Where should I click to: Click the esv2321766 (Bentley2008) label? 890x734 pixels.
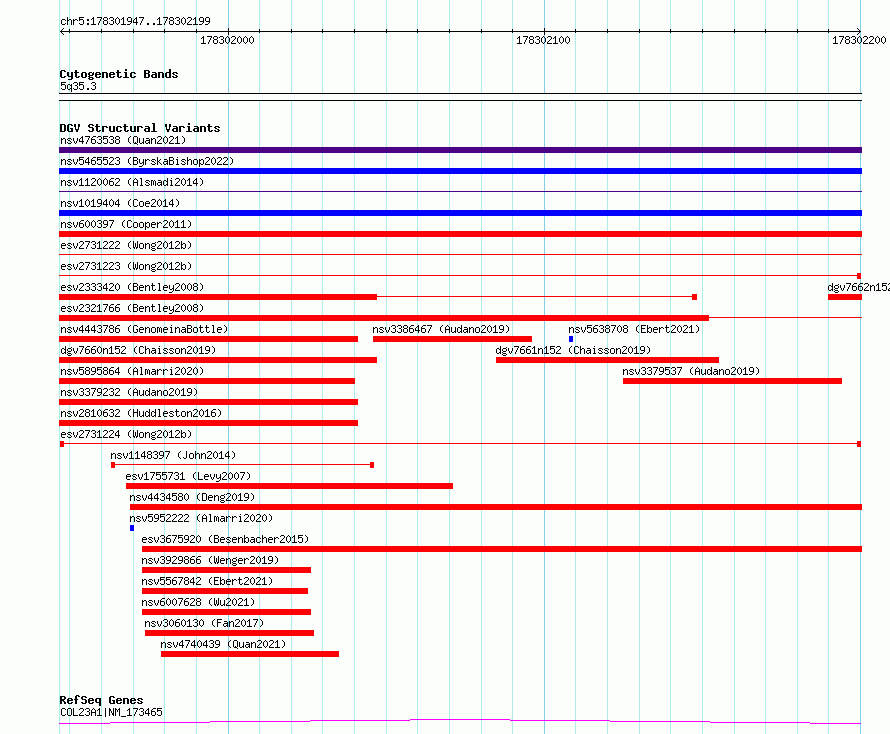click(x=132, y=308)
